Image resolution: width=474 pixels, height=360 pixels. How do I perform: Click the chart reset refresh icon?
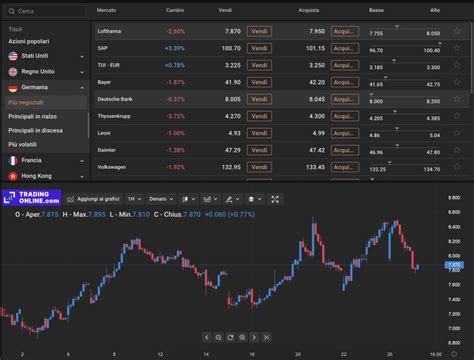point(230,337)
